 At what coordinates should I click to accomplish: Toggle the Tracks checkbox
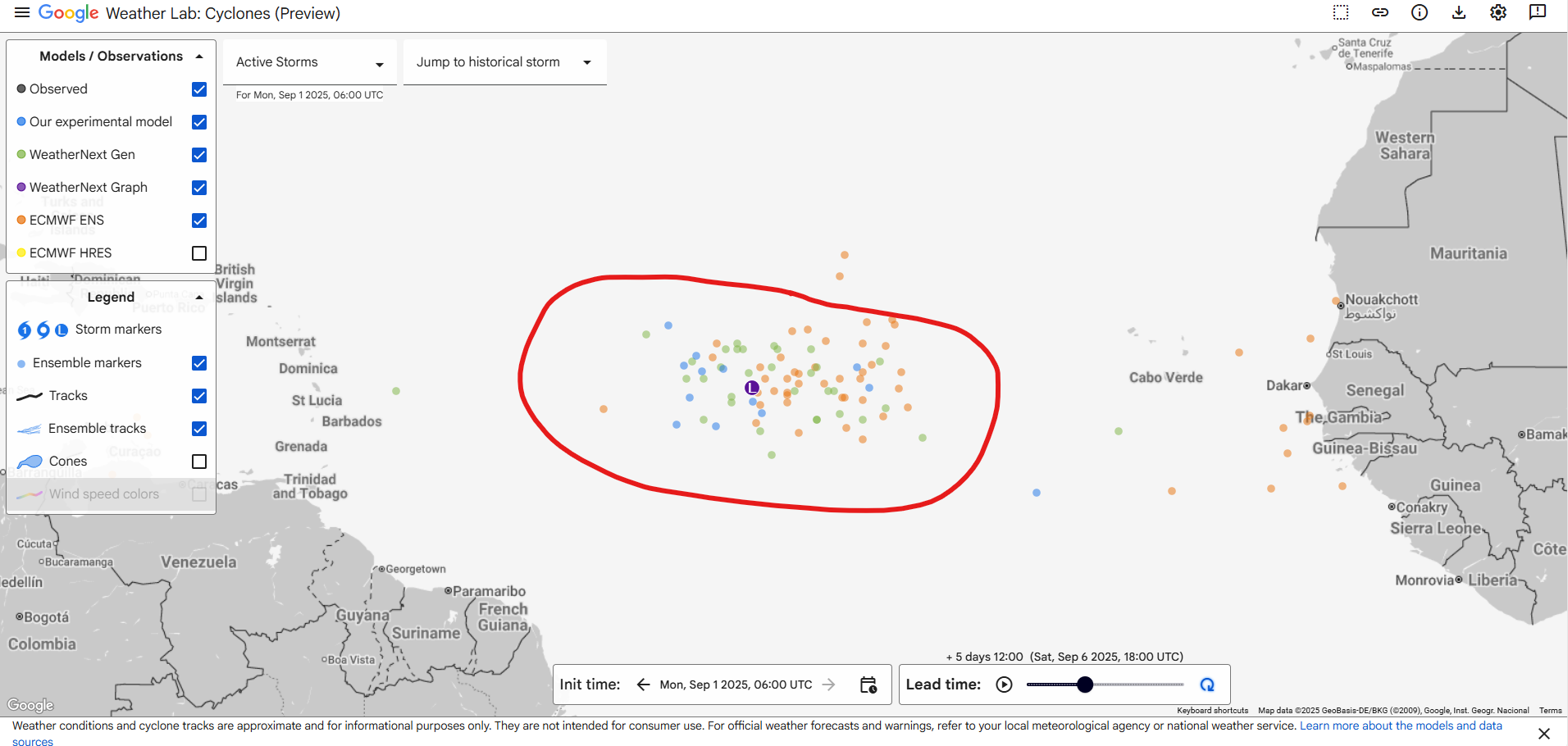[199, 396]
